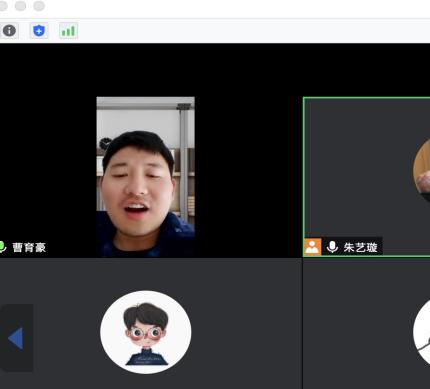Click the leftmost gray close window button

tap(3, 6)
